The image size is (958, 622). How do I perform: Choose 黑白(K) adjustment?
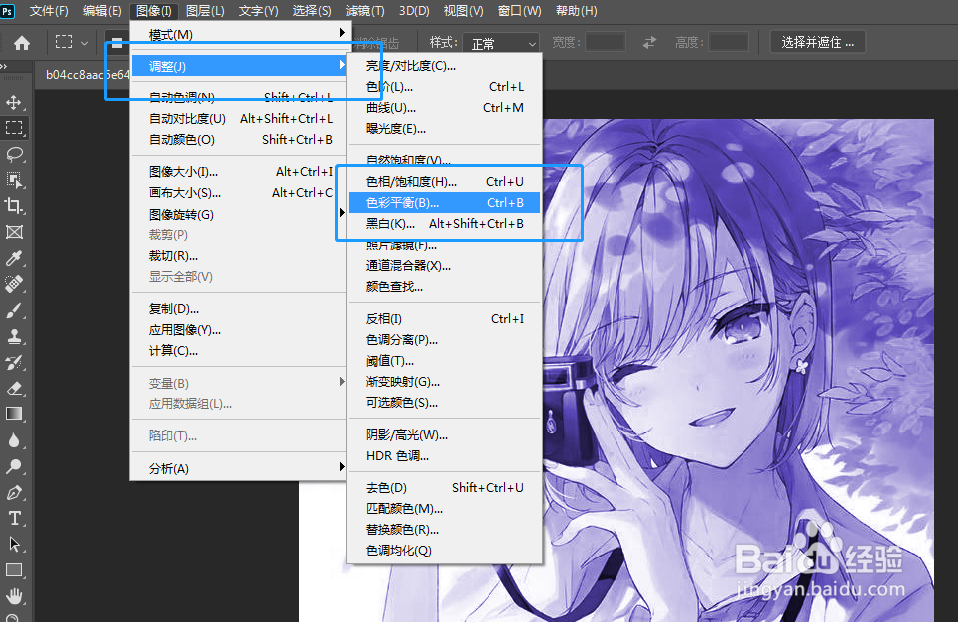tap(444, 224)
